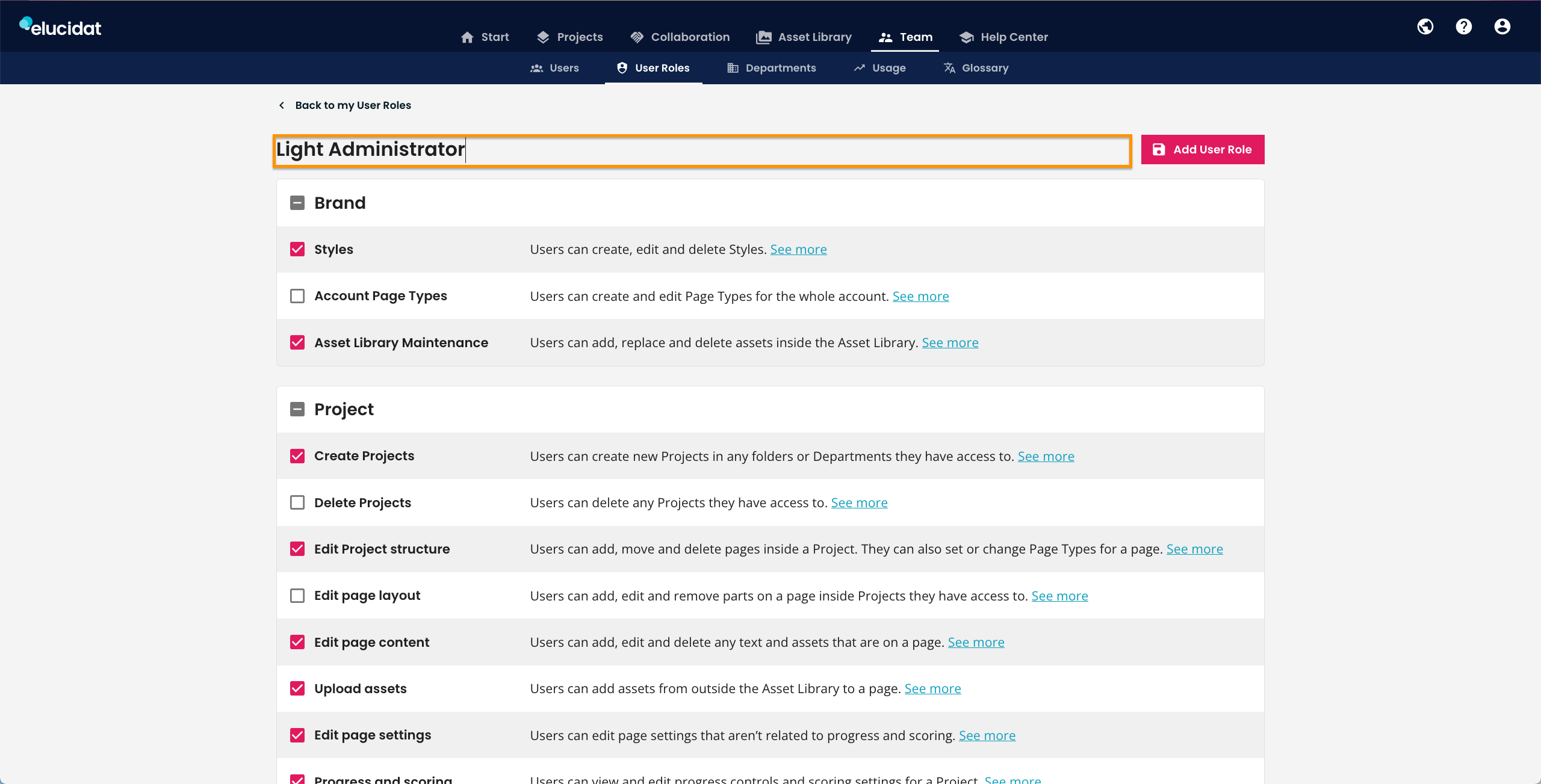Switch to the Collaboration tab
This screenshot has height=784, width=1541.
(680, 37)
